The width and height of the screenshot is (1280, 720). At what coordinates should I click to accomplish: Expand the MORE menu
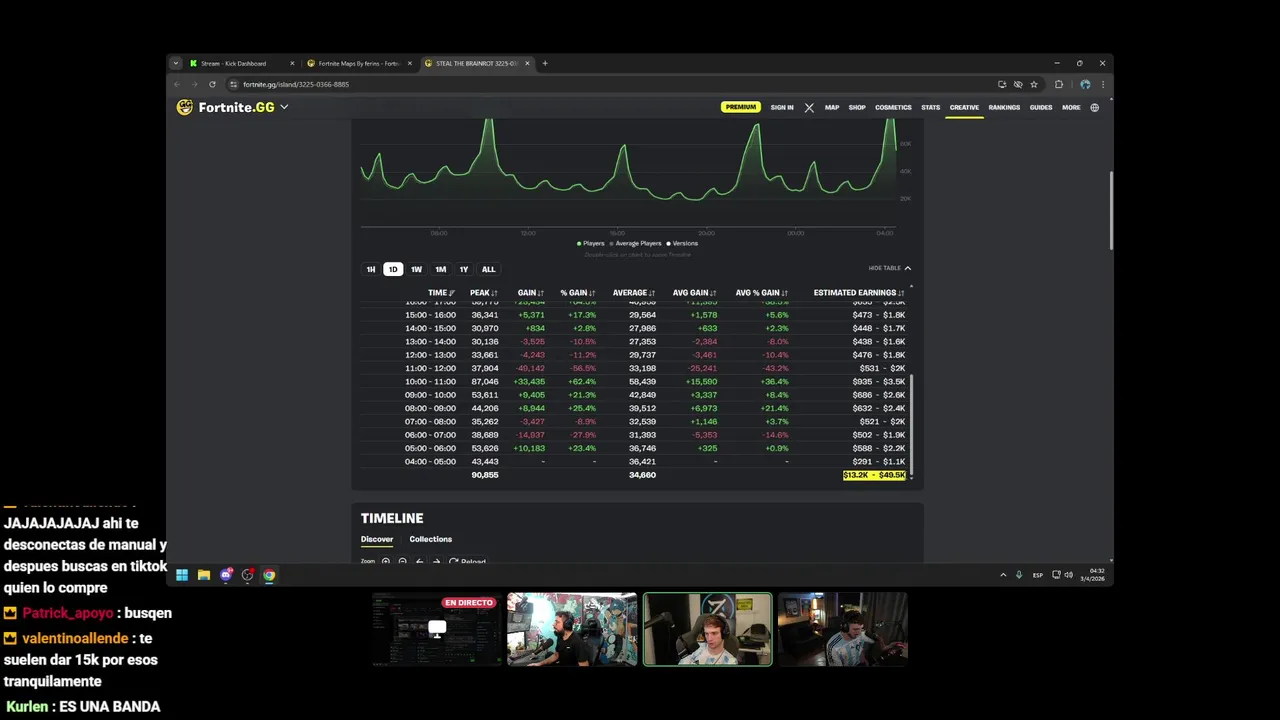(x=1071, y=107)
